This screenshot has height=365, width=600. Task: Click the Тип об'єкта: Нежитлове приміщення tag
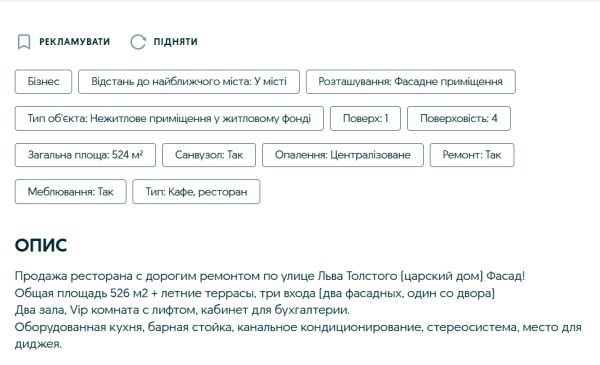pos(169,119)
